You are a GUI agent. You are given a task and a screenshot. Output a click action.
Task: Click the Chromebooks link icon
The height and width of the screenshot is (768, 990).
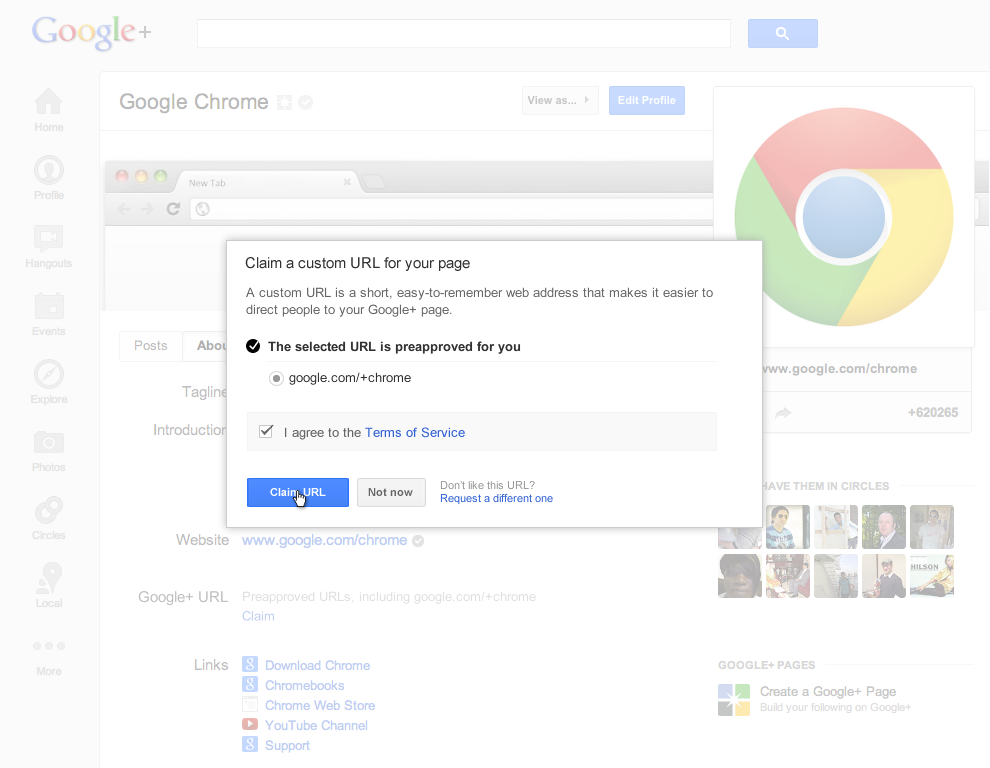(250, 685)
